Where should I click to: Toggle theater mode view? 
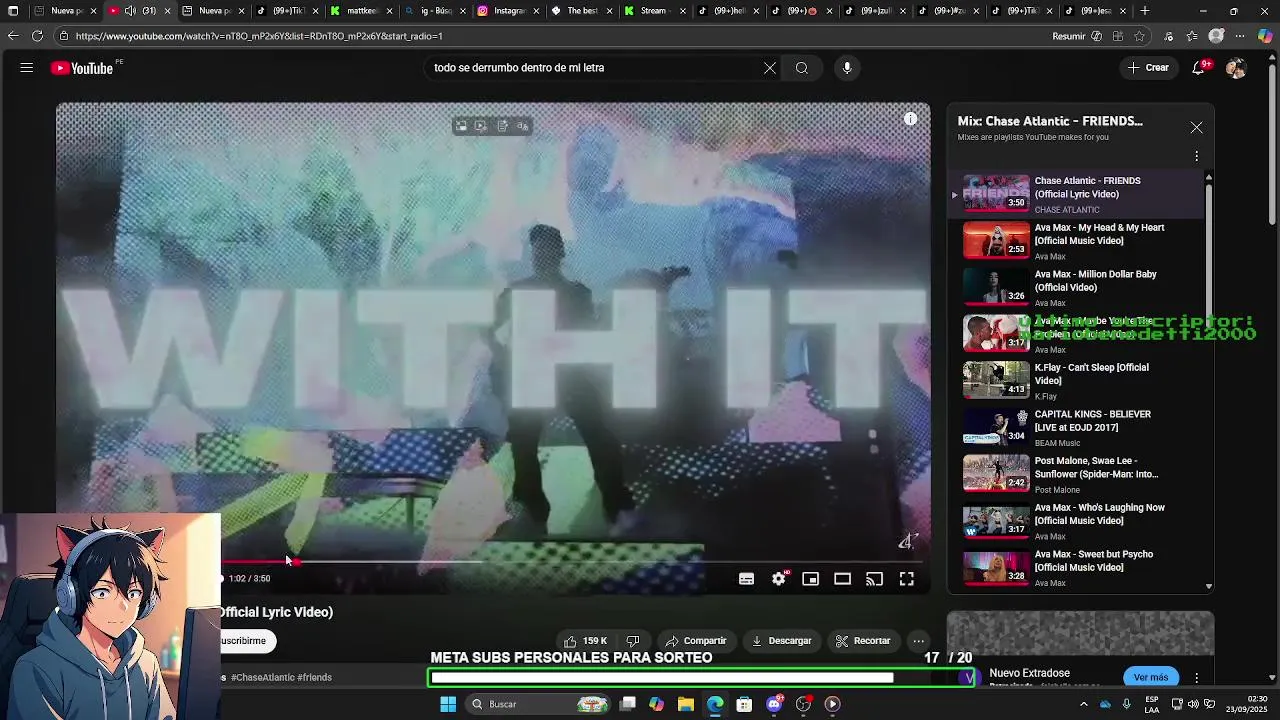(843, 579)
